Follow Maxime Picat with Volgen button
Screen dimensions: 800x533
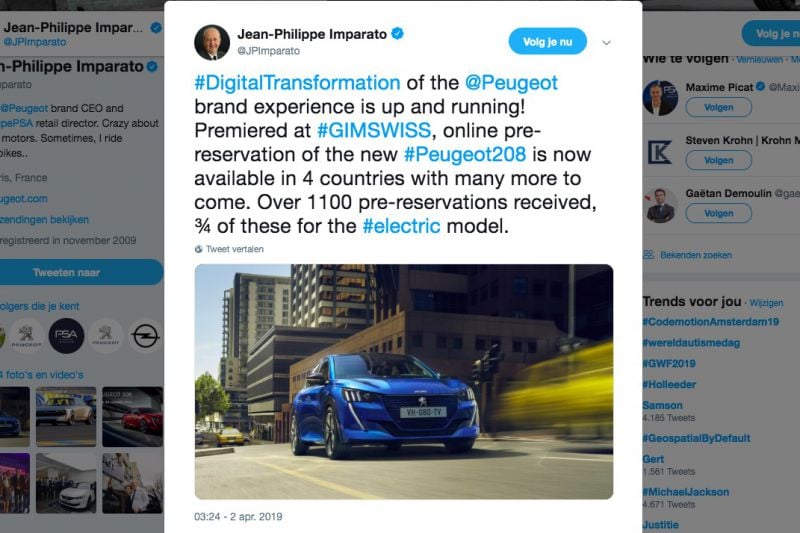[718, 108]
